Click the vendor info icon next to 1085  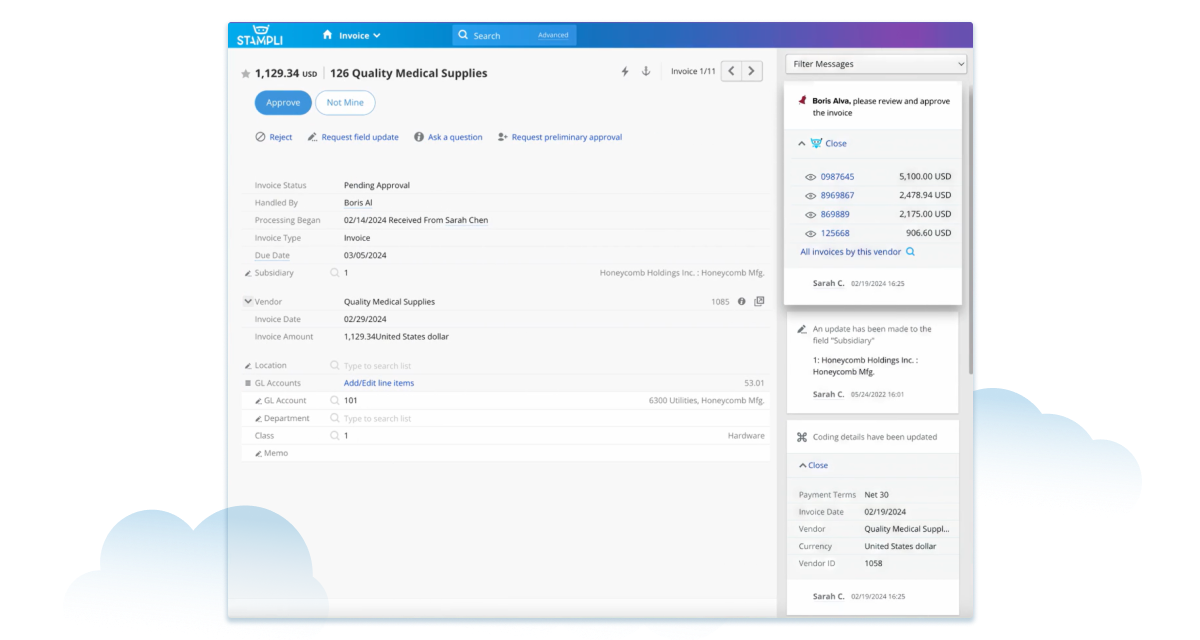point(740,301)
